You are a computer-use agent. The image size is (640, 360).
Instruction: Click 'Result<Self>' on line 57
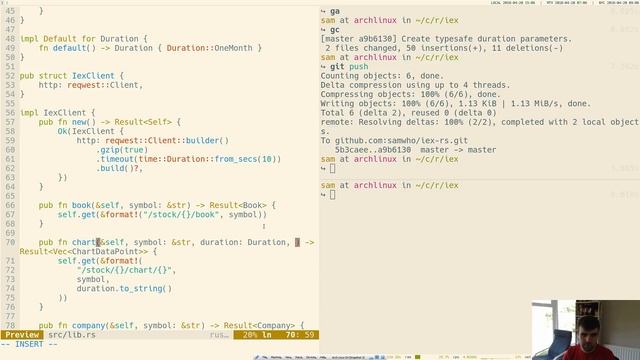[143, 122]
